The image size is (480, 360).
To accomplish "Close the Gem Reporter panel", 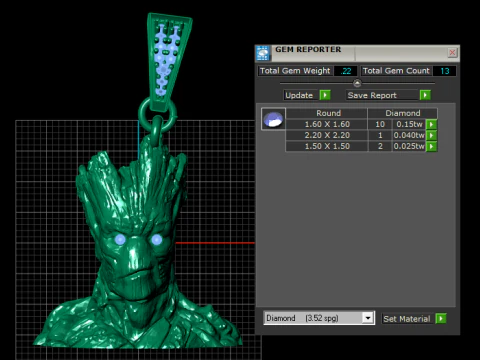I will click(x=452, y=53).
